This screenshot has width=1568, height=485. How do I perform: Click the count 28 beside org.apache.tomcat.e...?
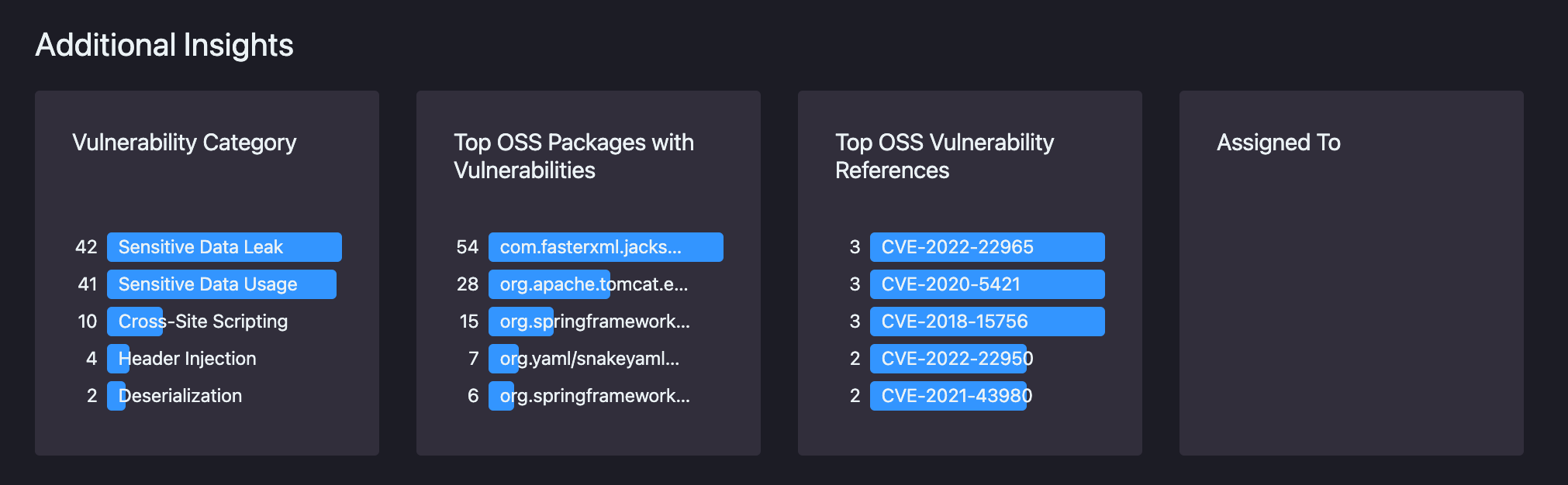[468, 284]
